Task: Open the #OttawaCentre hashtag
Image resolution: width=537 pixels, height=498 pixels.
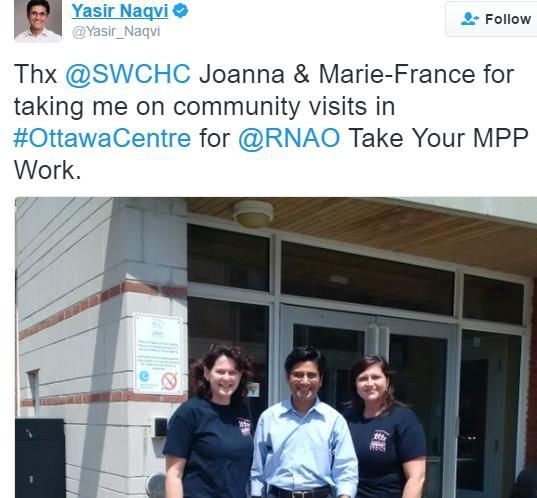Action: (x=102, y=138)
